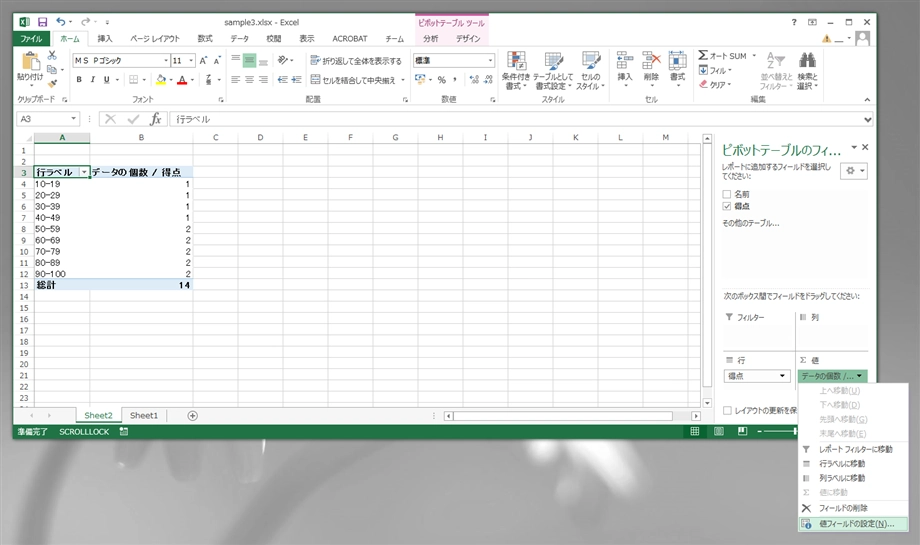Viewport: 920px width, 545px height.
Task: Add a new sheet with plus icon
Action: point(192,415)
